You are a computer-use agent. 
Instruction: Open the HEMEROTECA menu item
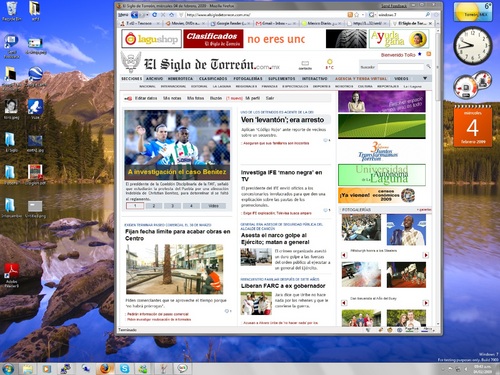(180, 78)
